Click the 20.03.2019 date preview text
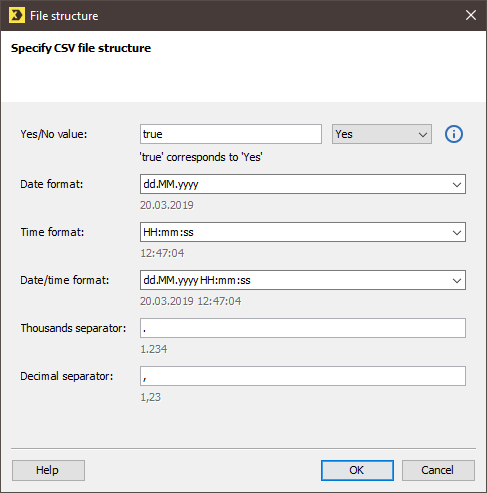This screenshot has height=493, width=487. pos(167,205)
